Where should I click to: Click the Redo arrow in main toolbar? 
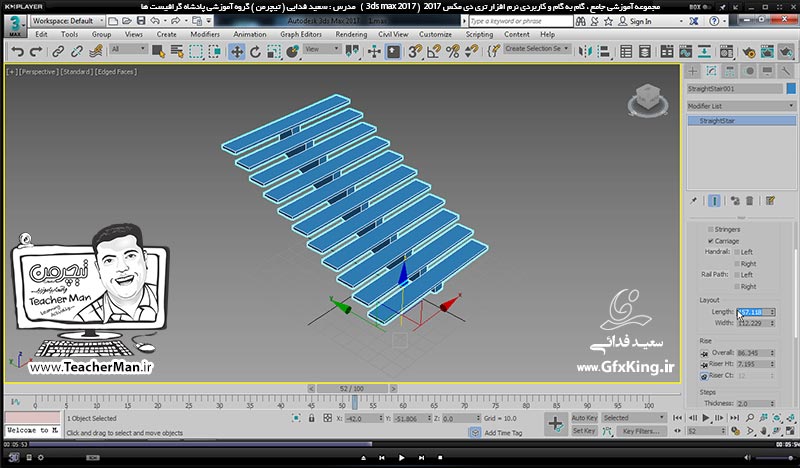(36, 52)
